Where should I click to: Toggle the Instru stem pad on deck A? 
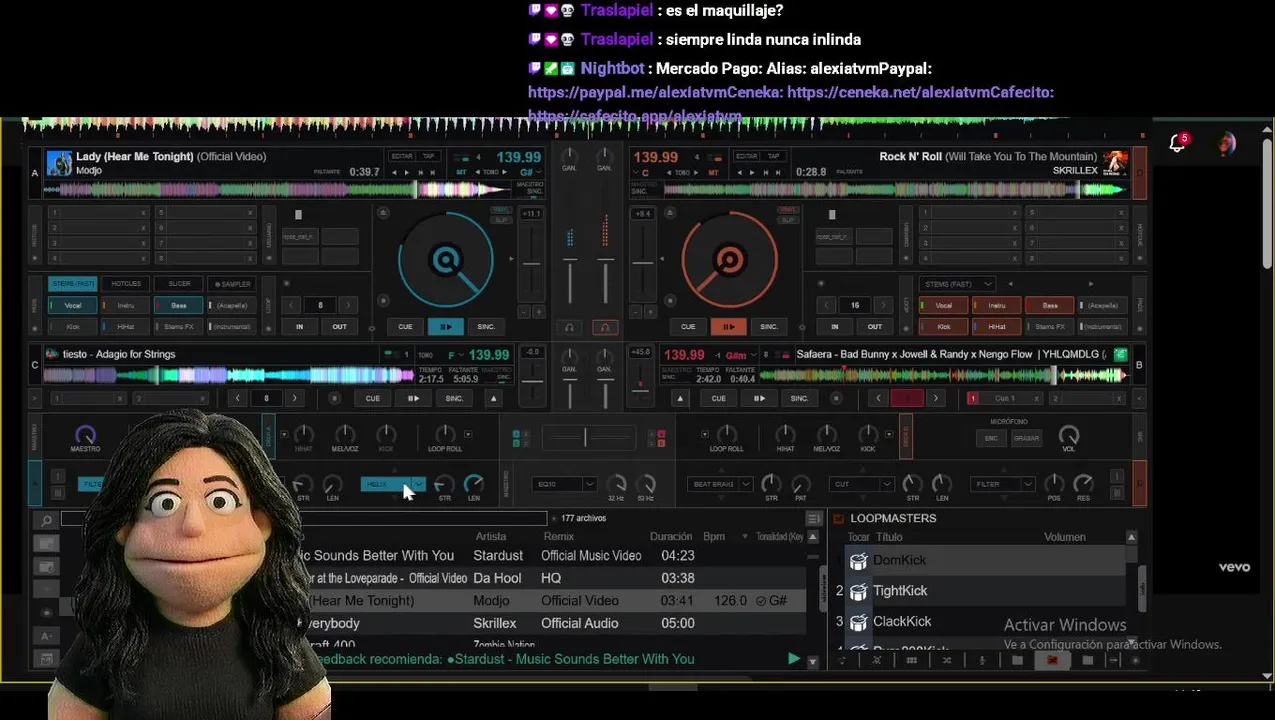click(x=126, y=306)
